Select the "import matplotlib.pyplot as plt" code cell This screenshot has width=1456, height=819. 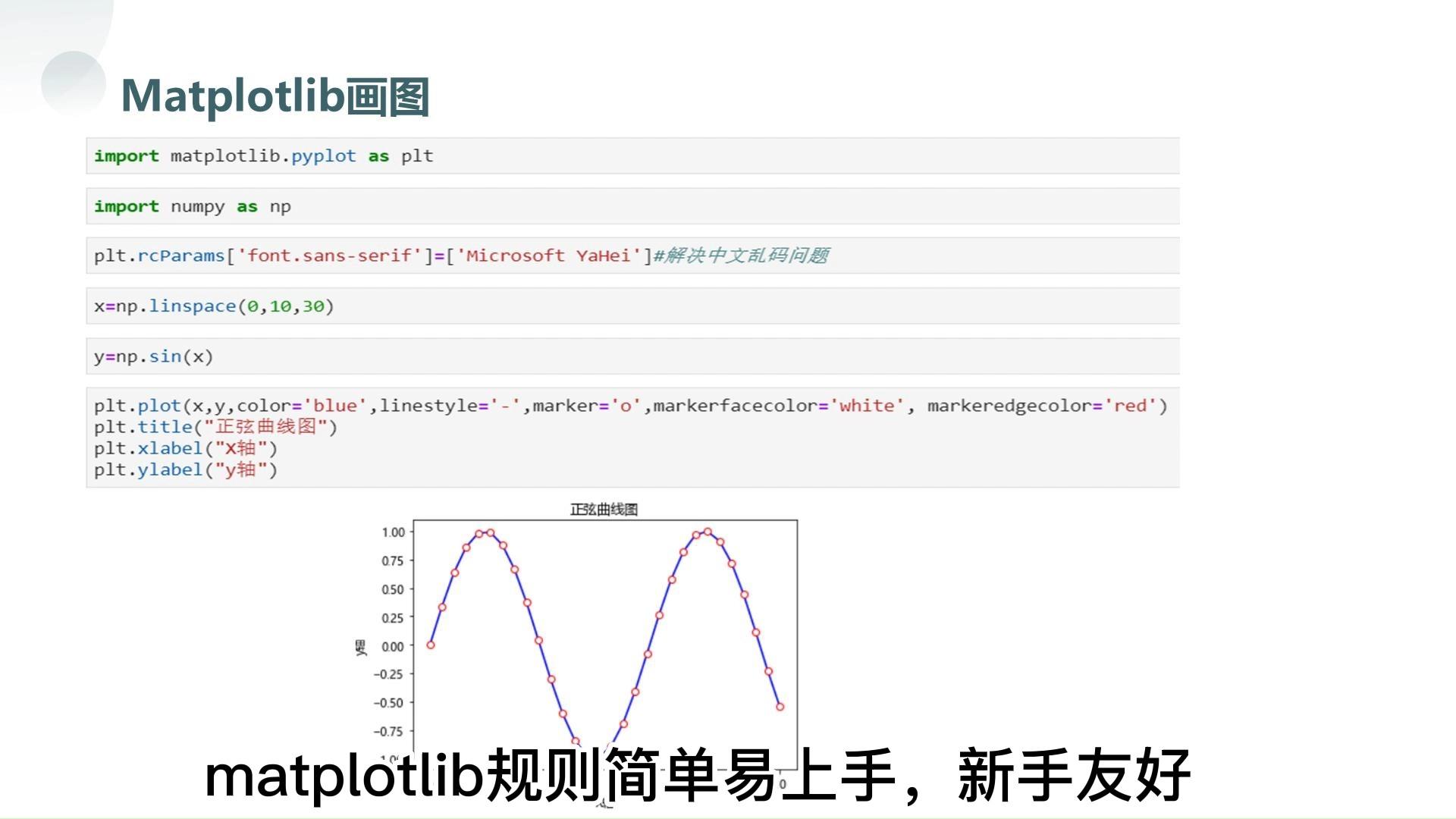(x=264, y=155)
